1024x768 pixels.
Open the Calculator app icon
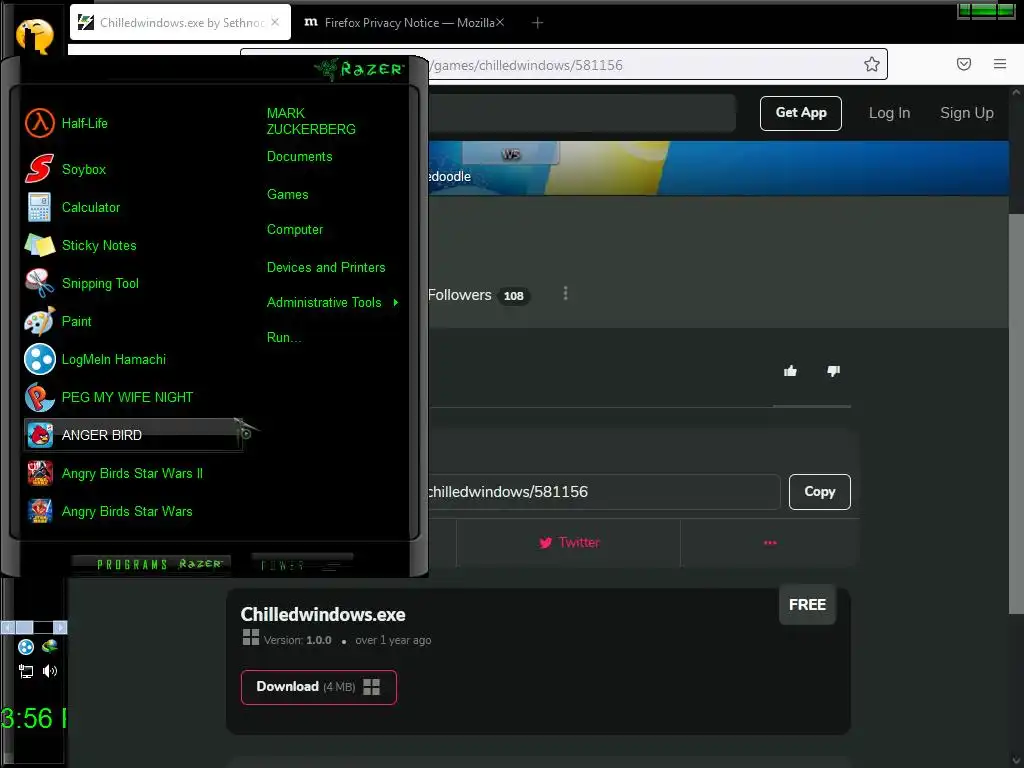[x=39, y=208]
